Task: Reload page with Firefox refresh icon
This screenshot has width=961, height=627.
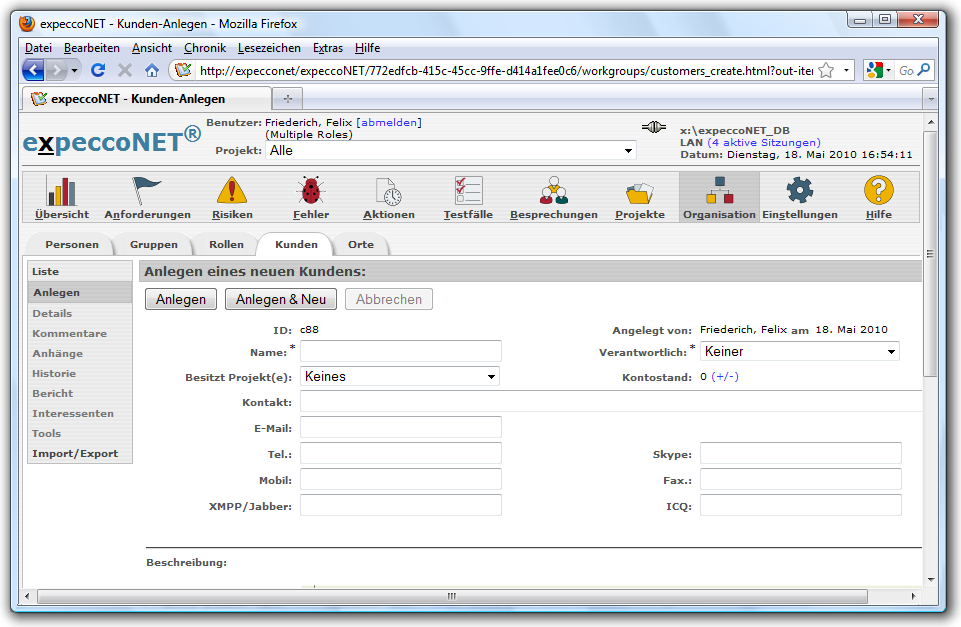Action: tap(98, 70)
